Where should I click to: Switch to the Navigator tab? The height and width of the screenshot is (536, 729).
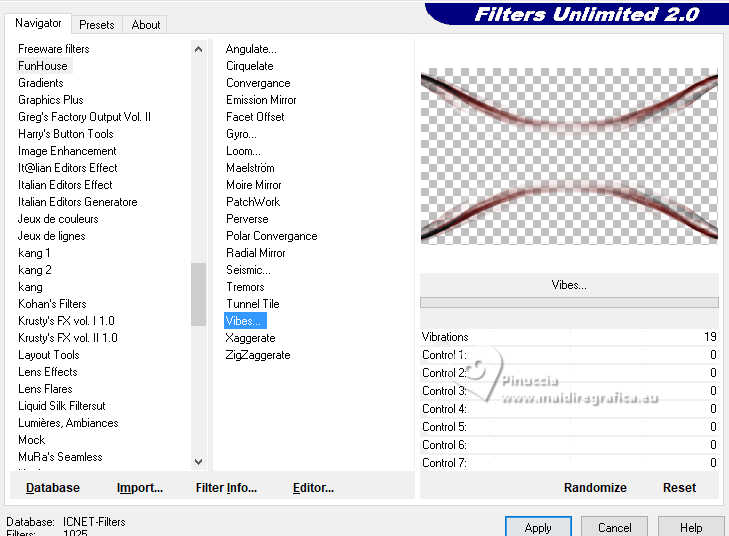click(38, 23)
